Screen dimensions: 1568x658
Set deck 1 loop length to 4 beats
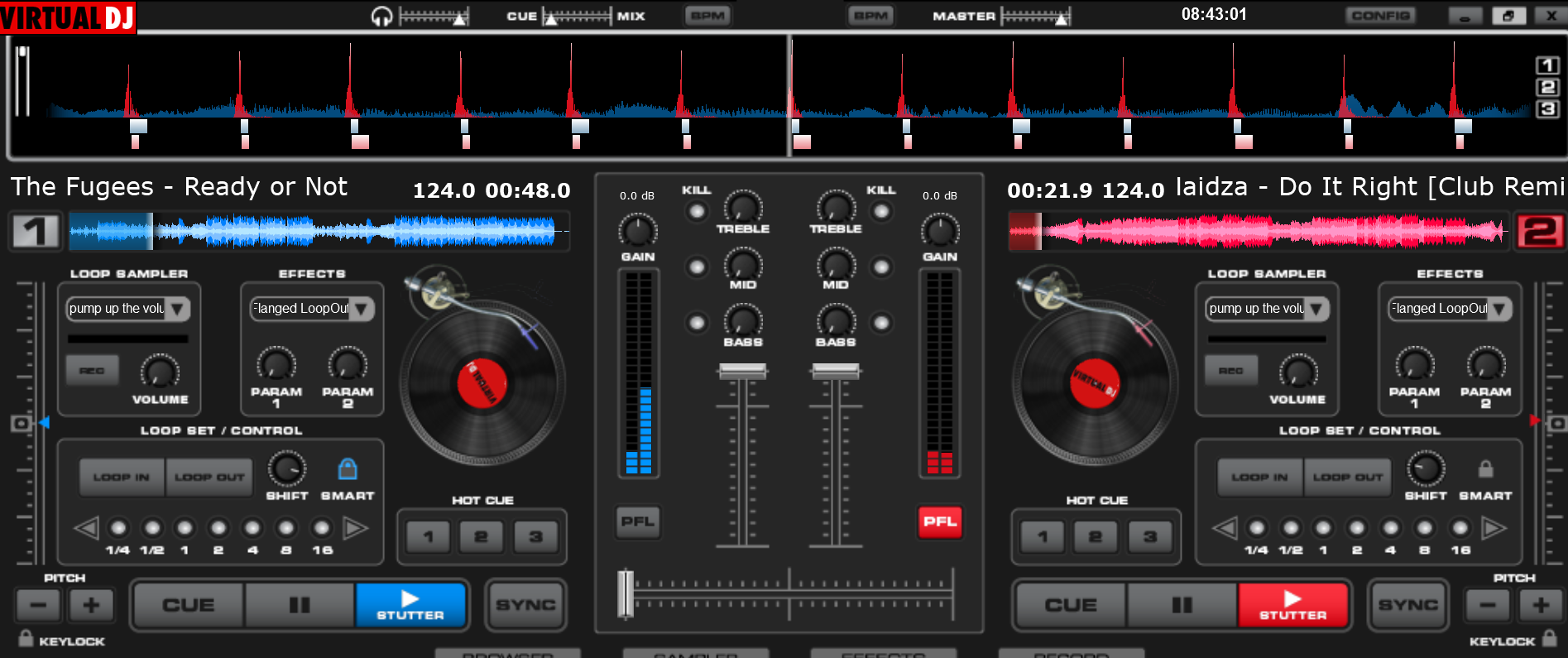pyautogui.click(x=252, y=528)
